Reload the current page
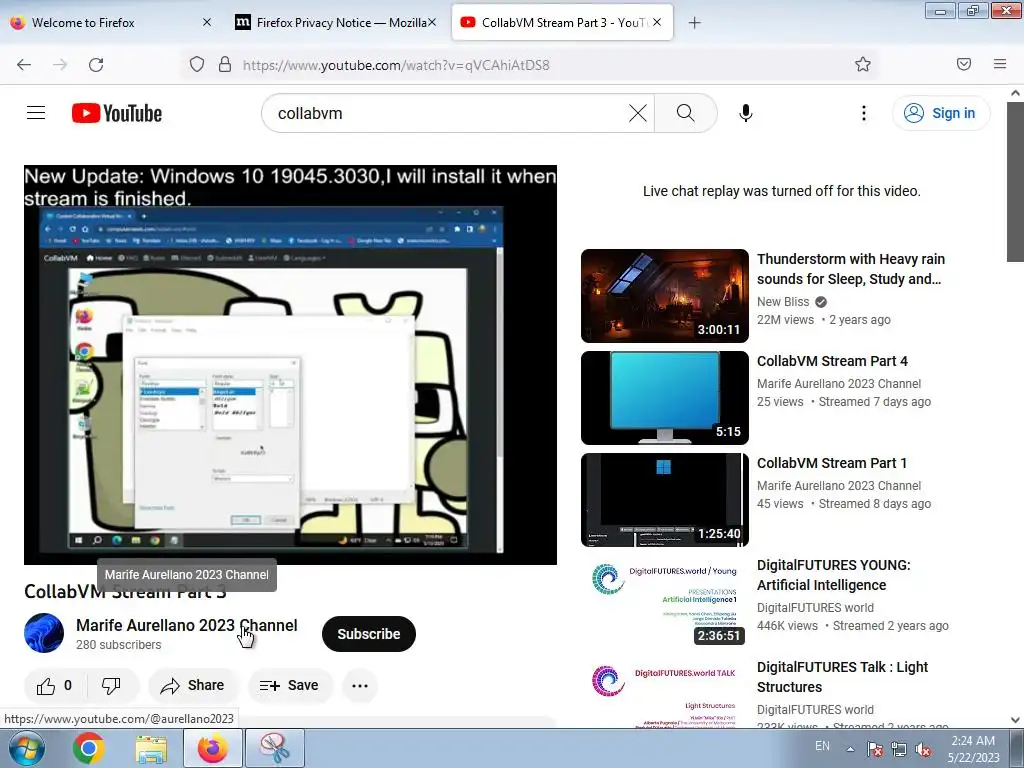Viewport: 1024px width, 768px height. [96, 65]
